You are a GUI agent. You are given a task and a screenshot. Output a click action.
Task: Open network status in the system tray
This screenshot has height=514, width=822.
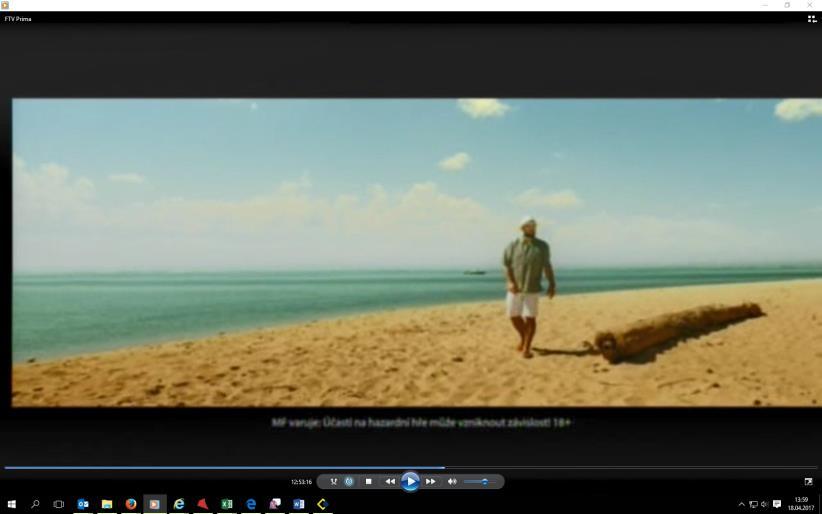tap(753, 505)
